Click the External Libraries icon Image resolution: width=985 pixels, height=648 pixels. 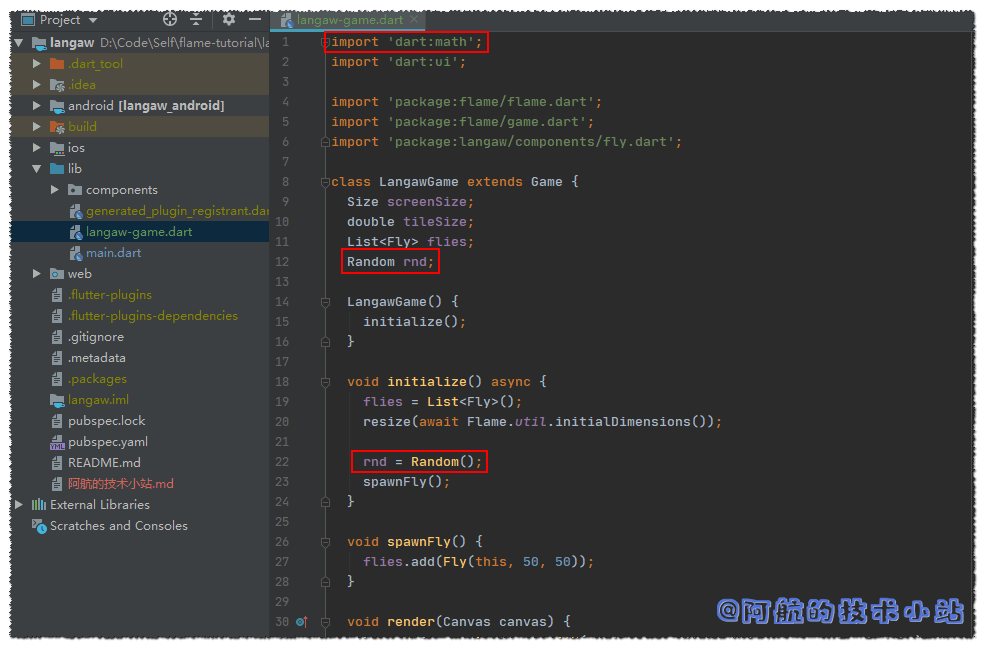click(39, 505)
